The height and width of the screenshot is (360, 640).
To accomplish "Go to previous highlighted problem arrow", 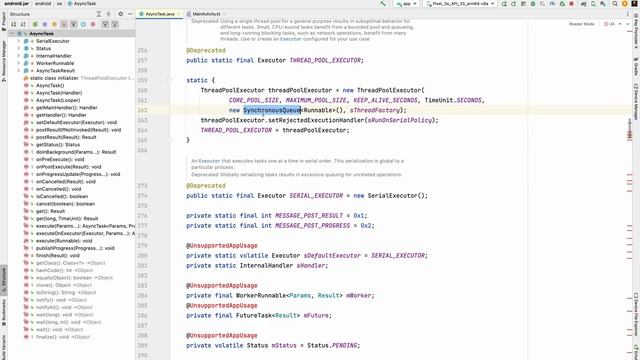I will coord(620,24).
